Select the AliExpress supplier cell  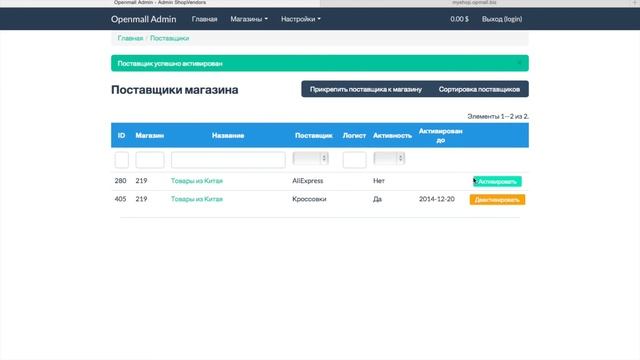307,180
